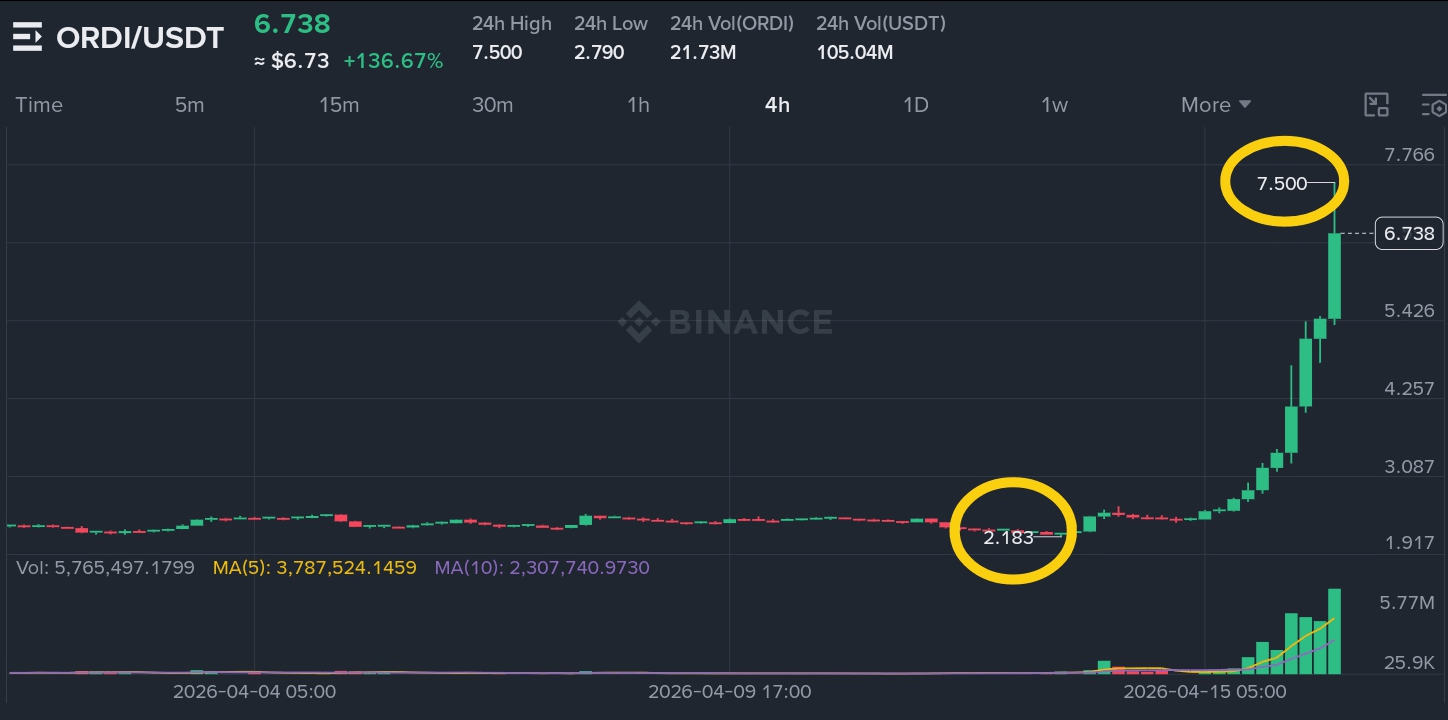Select the 4h interval tab
Image resolution: width=1448 pixels, height=720 pixels.
[777, 105]
